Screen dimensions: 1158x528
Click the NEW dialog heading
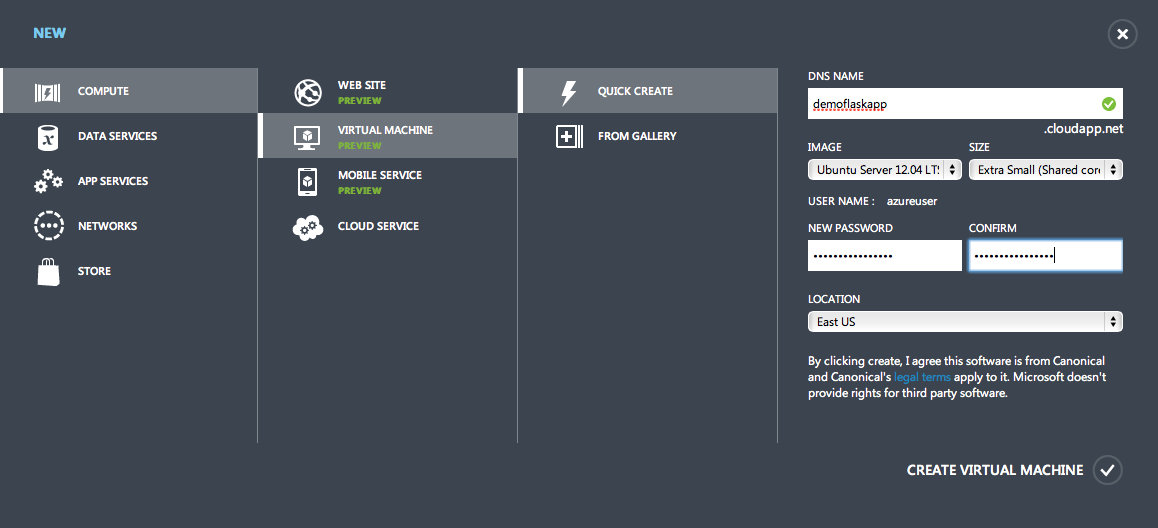click(x=49, y=33)
